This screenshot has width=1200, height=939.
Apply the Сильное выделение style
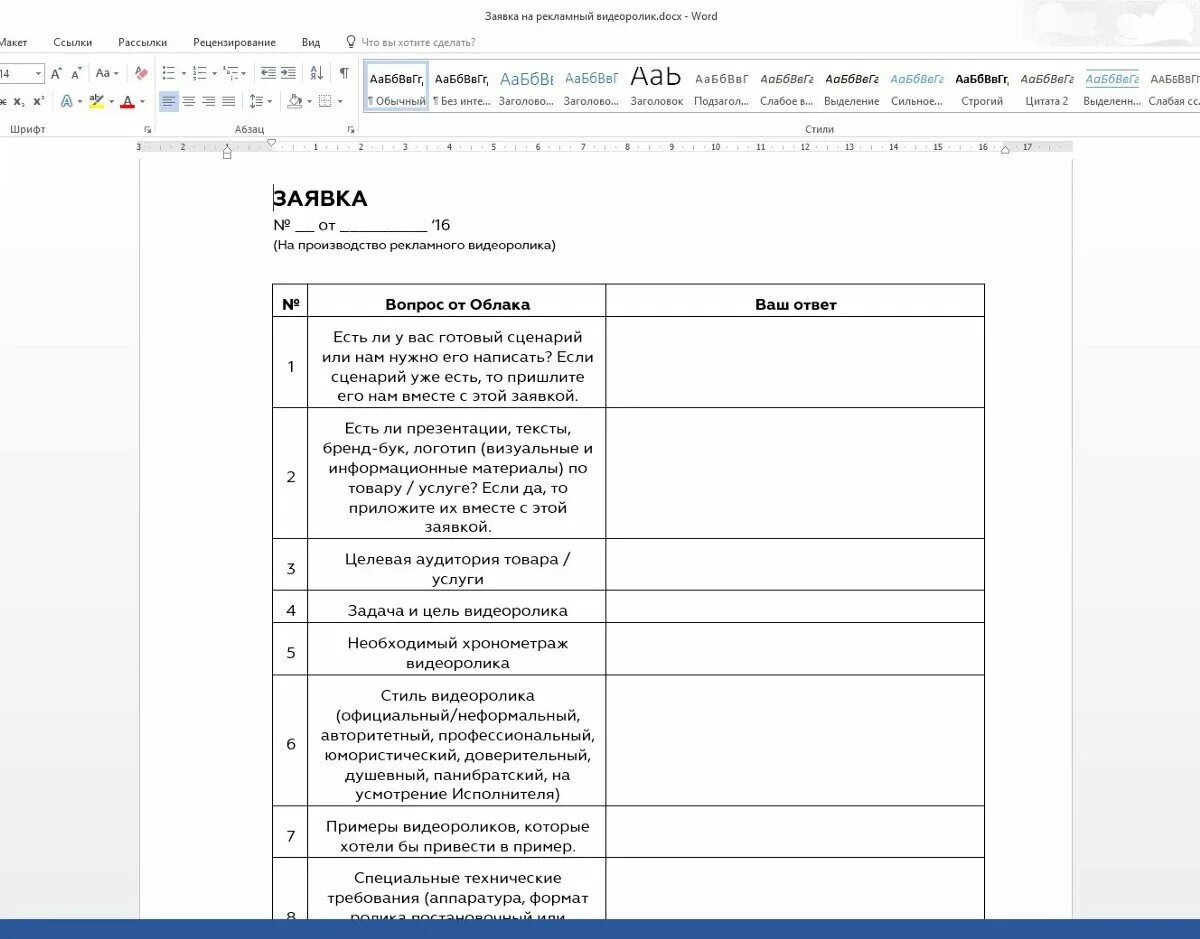click(x=917, y=87)
